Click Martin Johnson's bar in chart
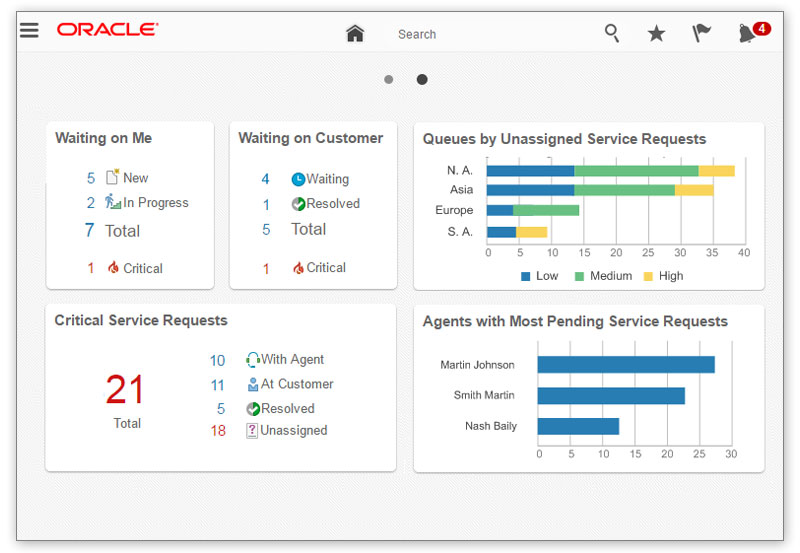 625,364
